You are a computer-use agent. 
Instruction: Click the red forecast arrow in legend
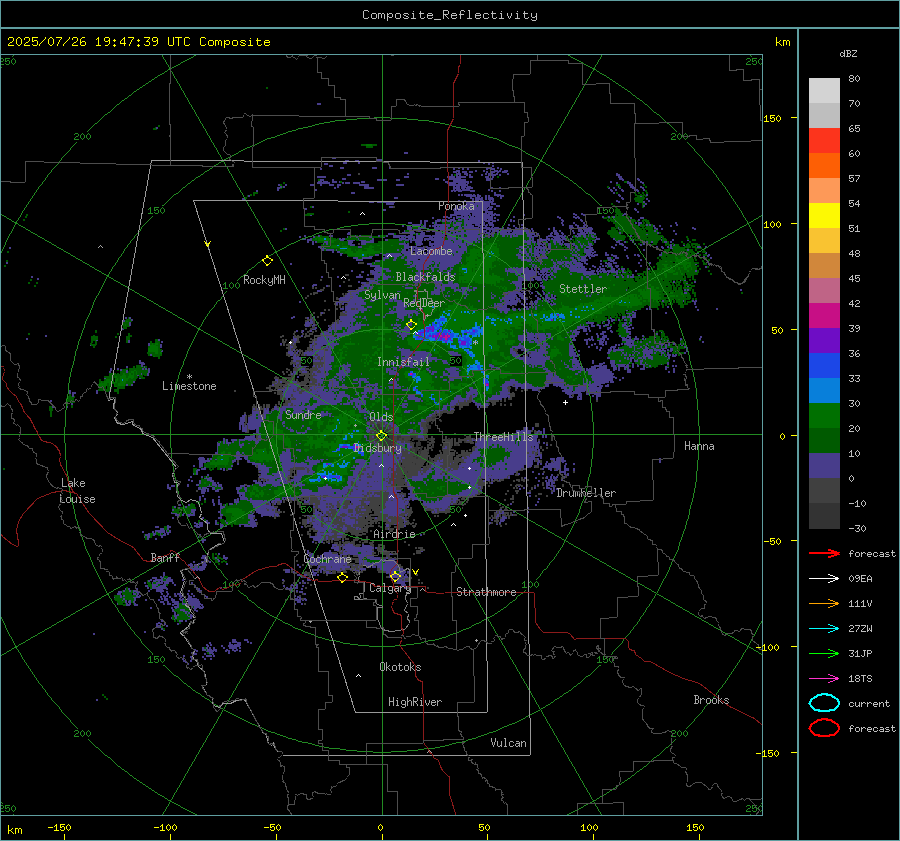[x=824, y=553]
